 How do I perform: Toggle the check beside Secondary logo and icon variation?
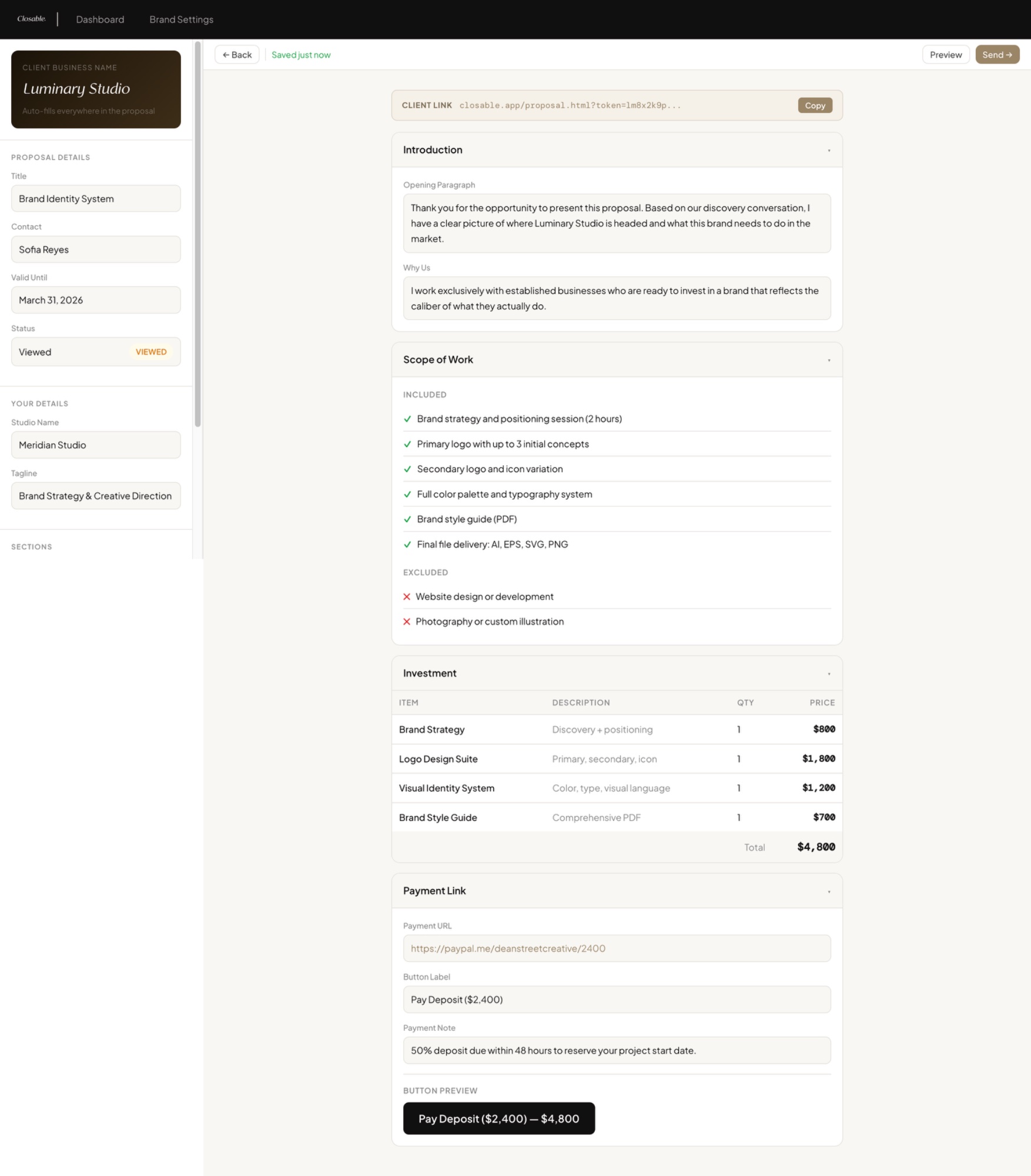[x=407, y=469]
